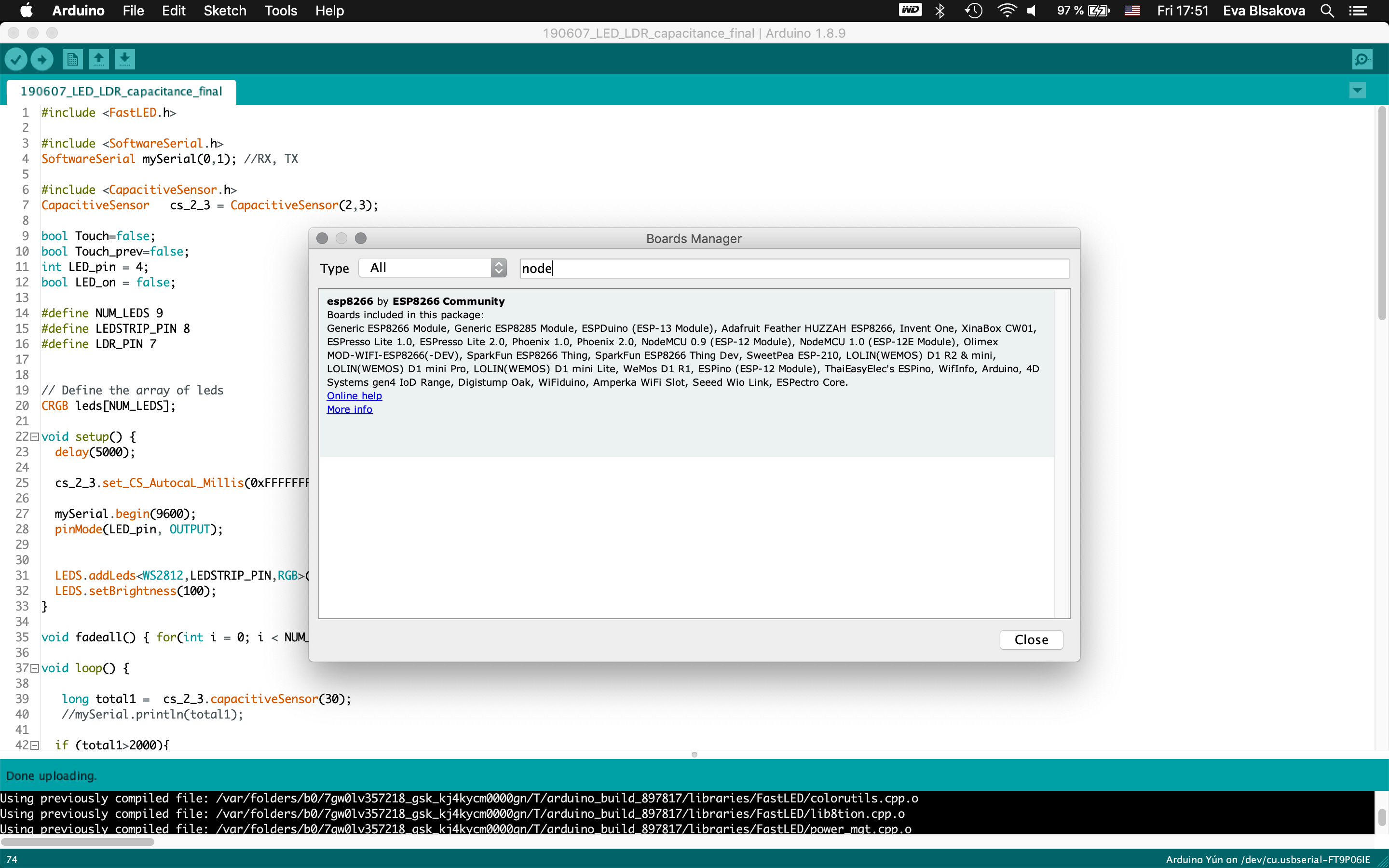1389x868 pixels.
Task: Click the boards search field containing node
Action: click(x=794, y=268)
